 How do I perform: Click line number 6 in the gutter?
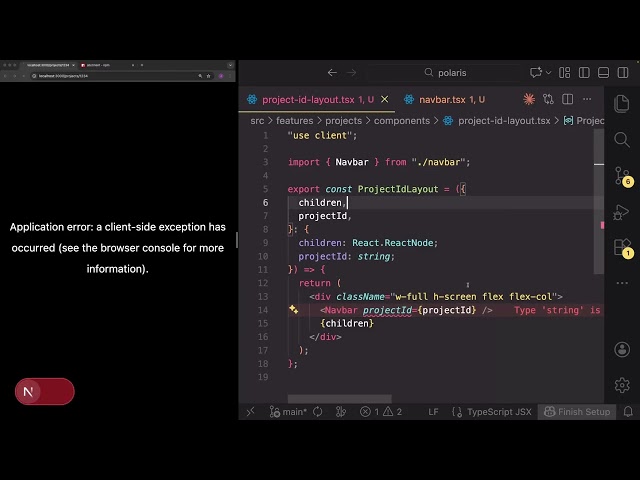(265, 202)
